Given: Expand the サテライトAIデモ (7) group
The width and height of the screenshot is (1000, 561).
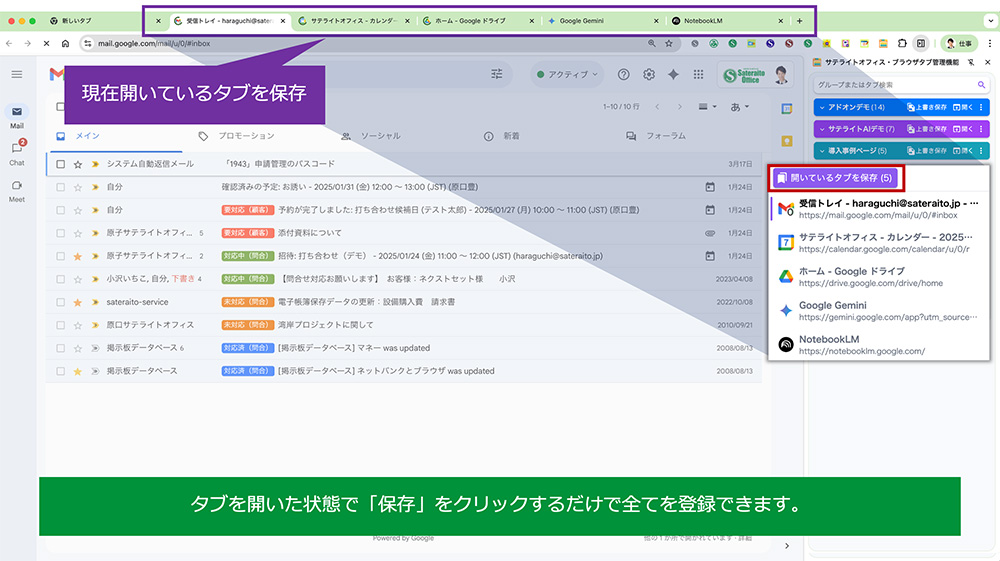Looking at the screenshot, I should [x=822, y=129].
